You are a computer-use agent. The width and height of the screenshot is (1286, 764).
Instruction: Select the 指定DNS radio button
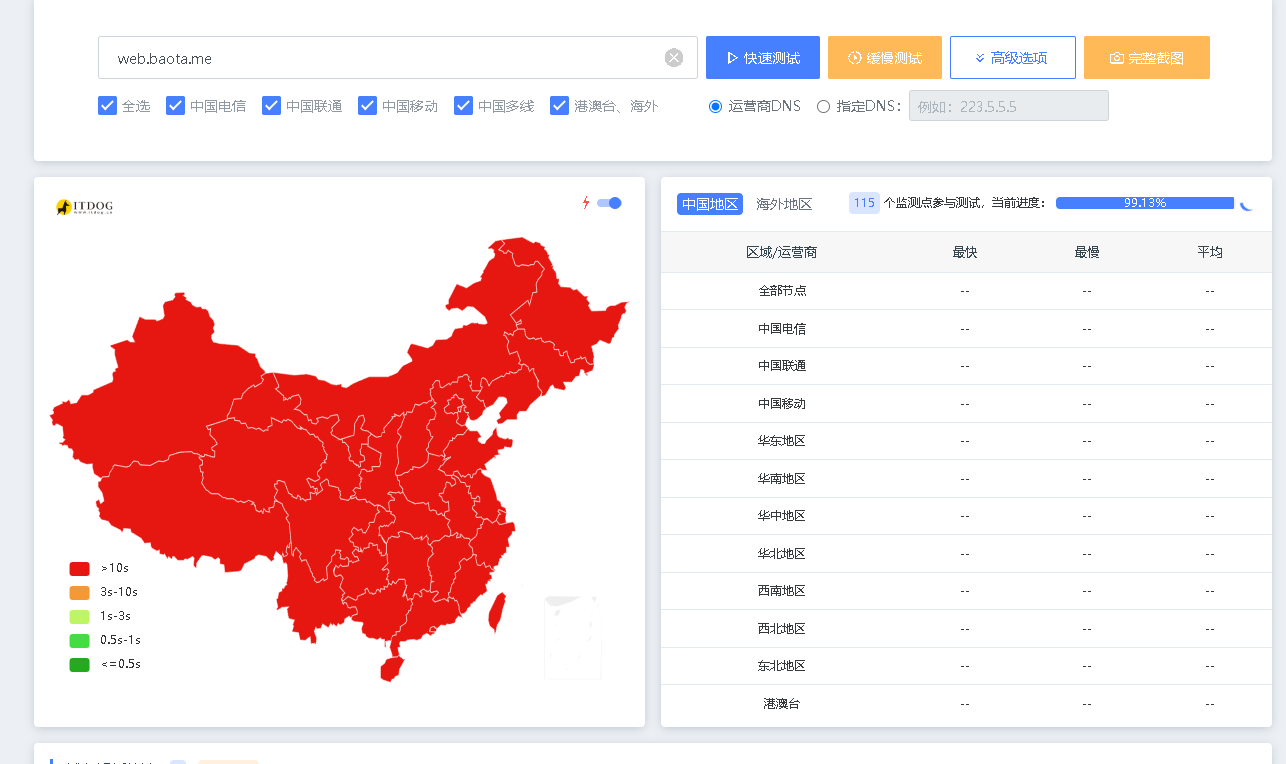coord(823,106)
